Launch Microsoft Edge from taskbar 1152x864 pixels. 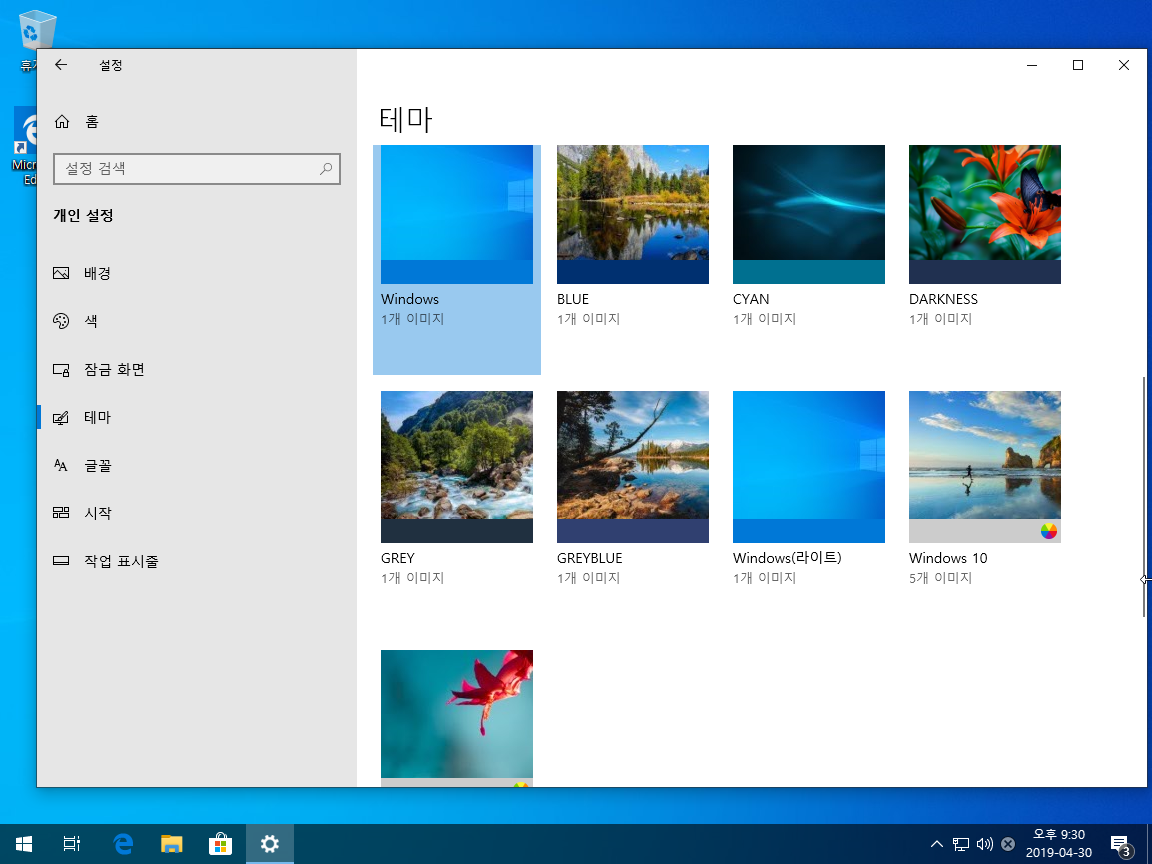[123, 843]
